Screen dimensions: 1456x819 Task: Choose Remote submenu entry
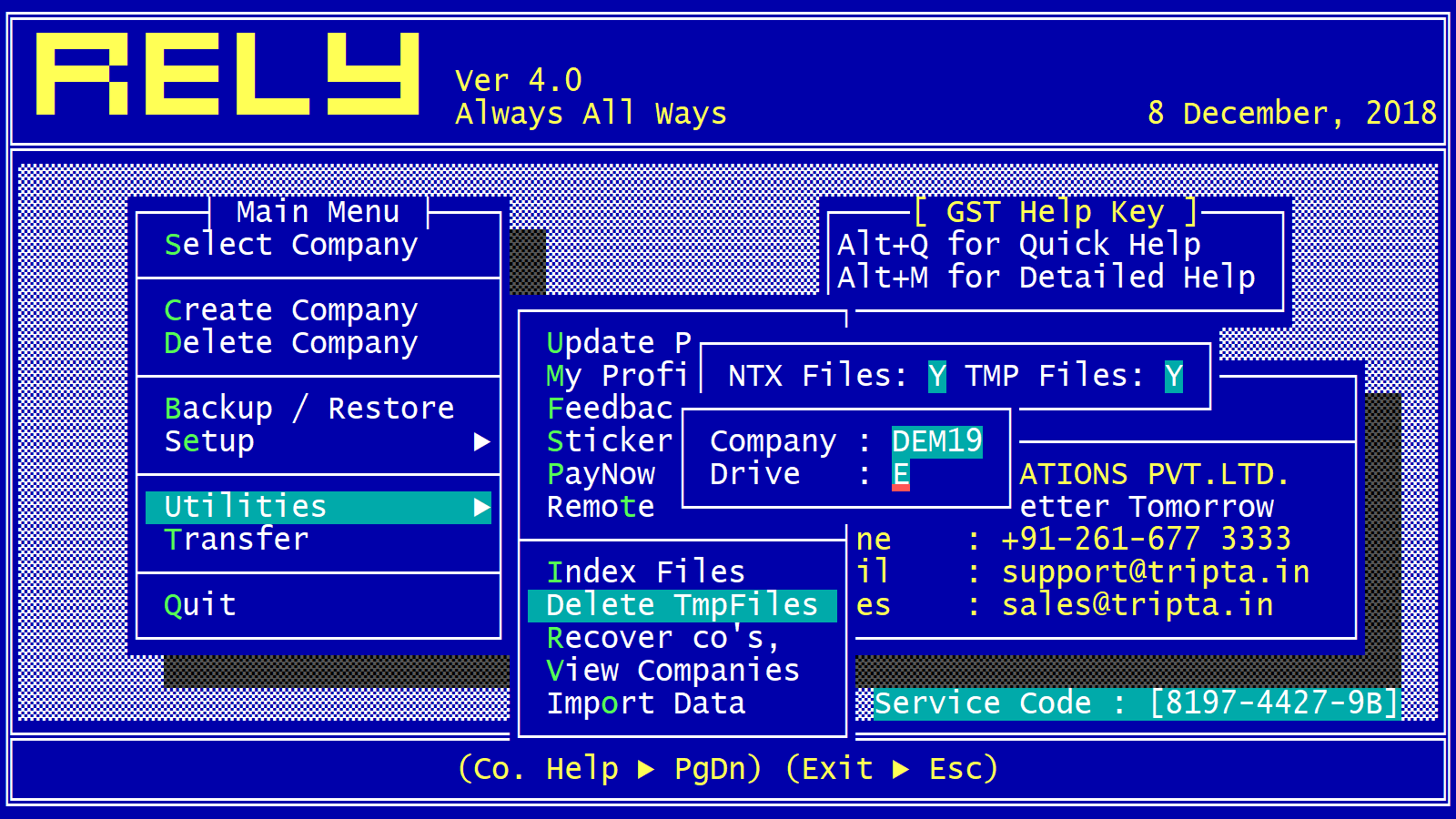601,507
